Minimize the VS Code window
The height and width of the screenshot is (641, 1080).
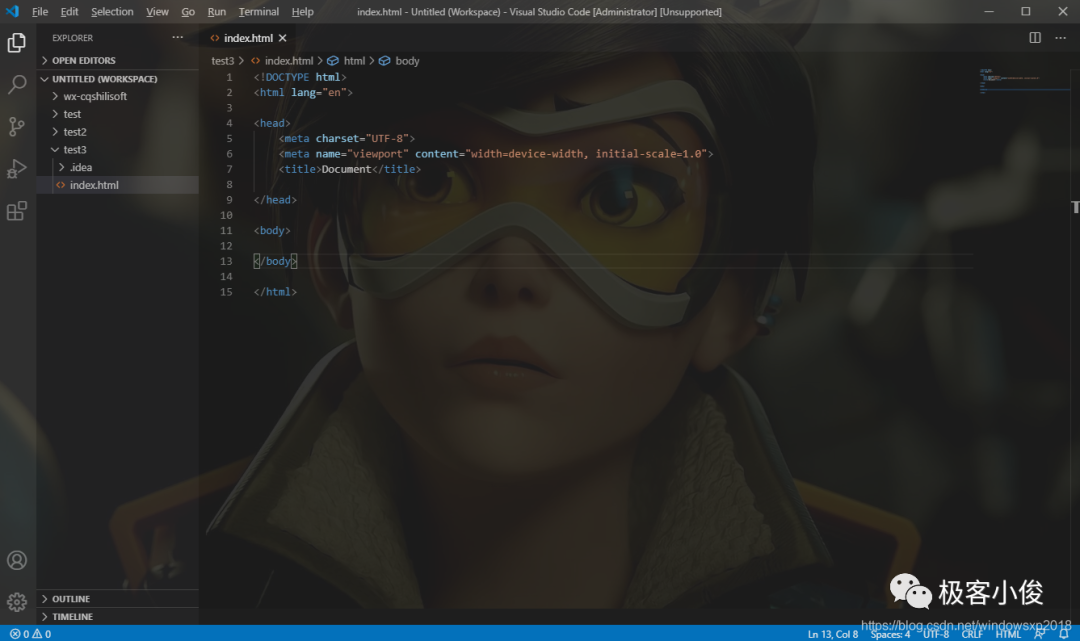[989, 12]
